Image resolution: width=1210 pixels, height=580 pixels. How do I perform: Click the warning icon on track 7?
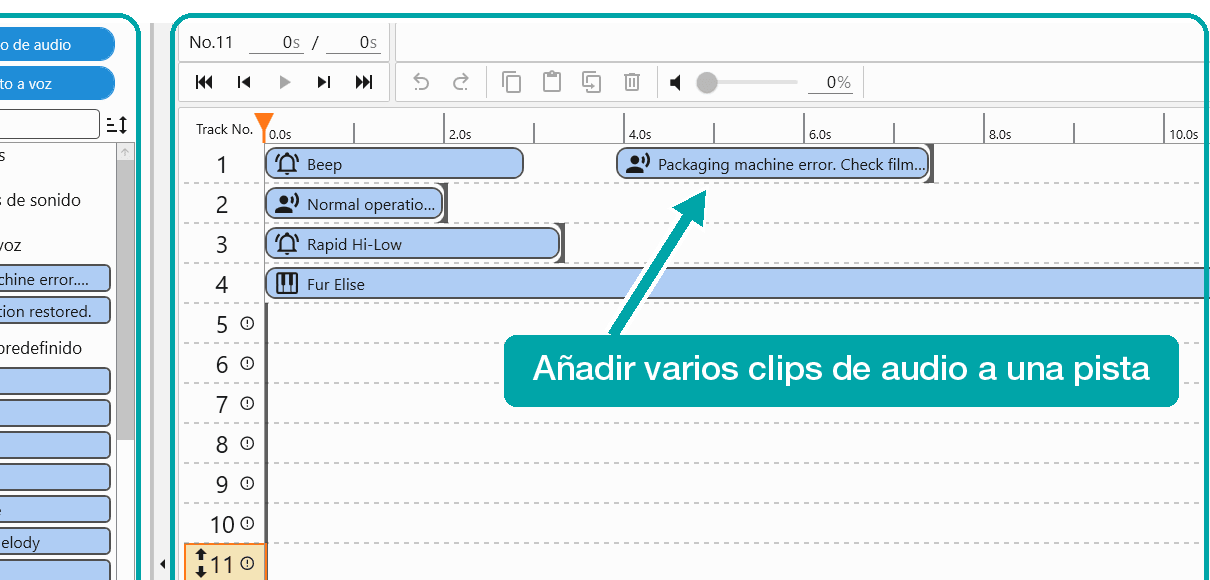[247, 404]
